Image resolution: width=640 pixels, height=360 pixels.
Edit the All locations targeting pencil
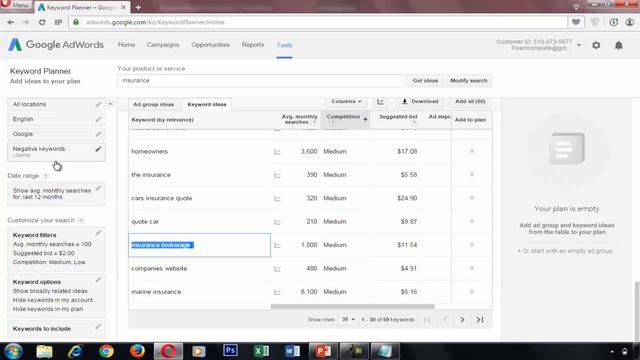pos(98,104)
